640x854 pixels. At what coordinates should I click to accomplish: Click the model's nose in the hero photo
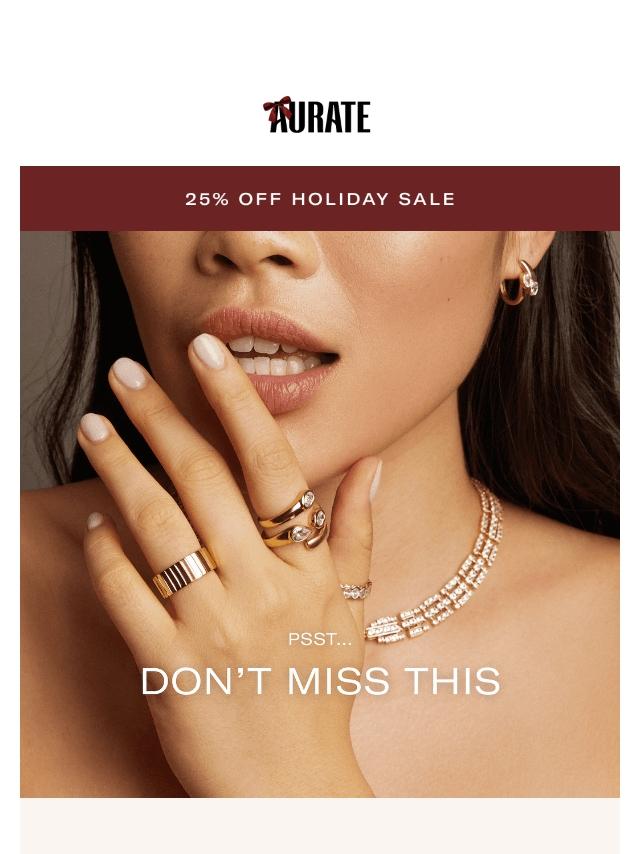click(256, 252)
